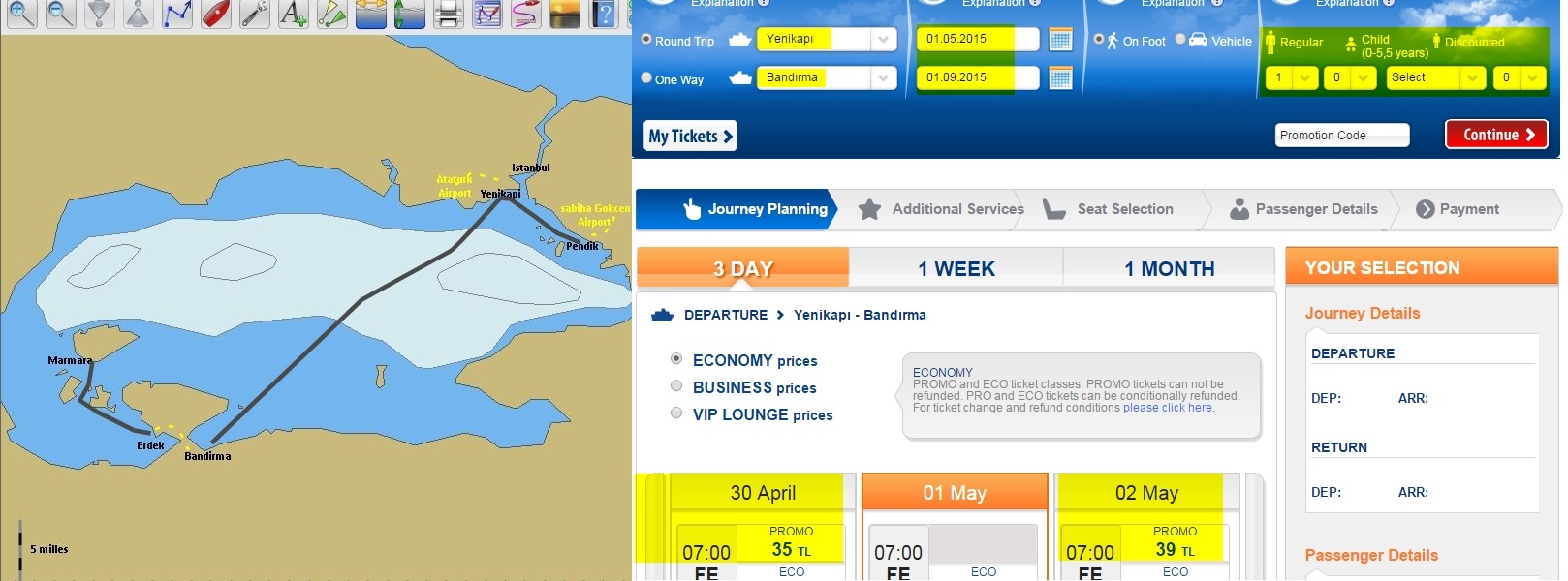Click the red boat icon

pos(215,14)
